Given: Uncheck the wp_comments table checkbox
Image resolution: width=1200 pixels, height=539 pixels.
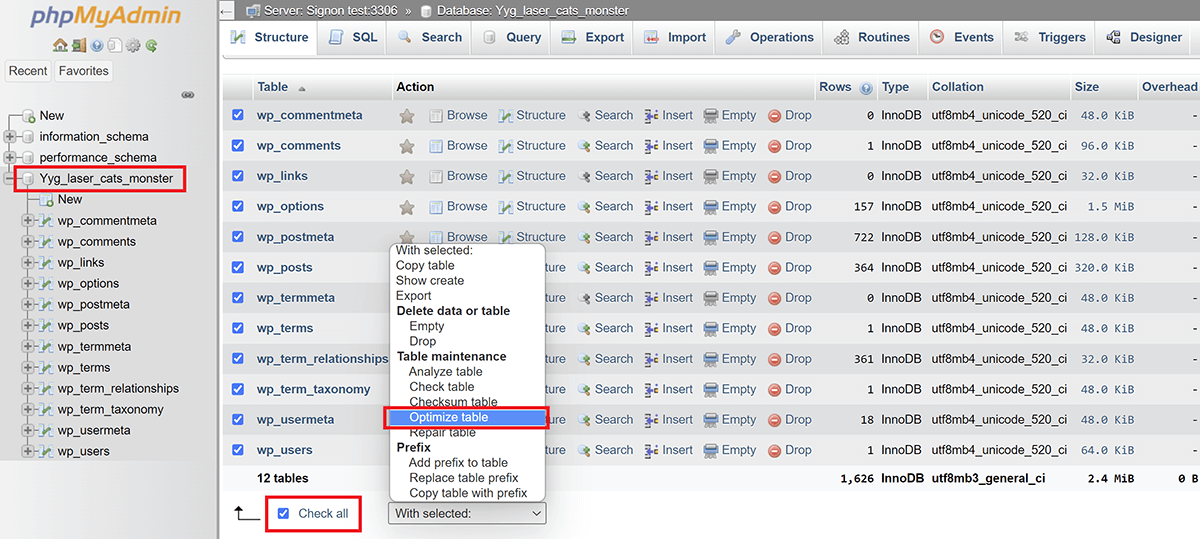Looking at the screenshot, I should (238, 146).
